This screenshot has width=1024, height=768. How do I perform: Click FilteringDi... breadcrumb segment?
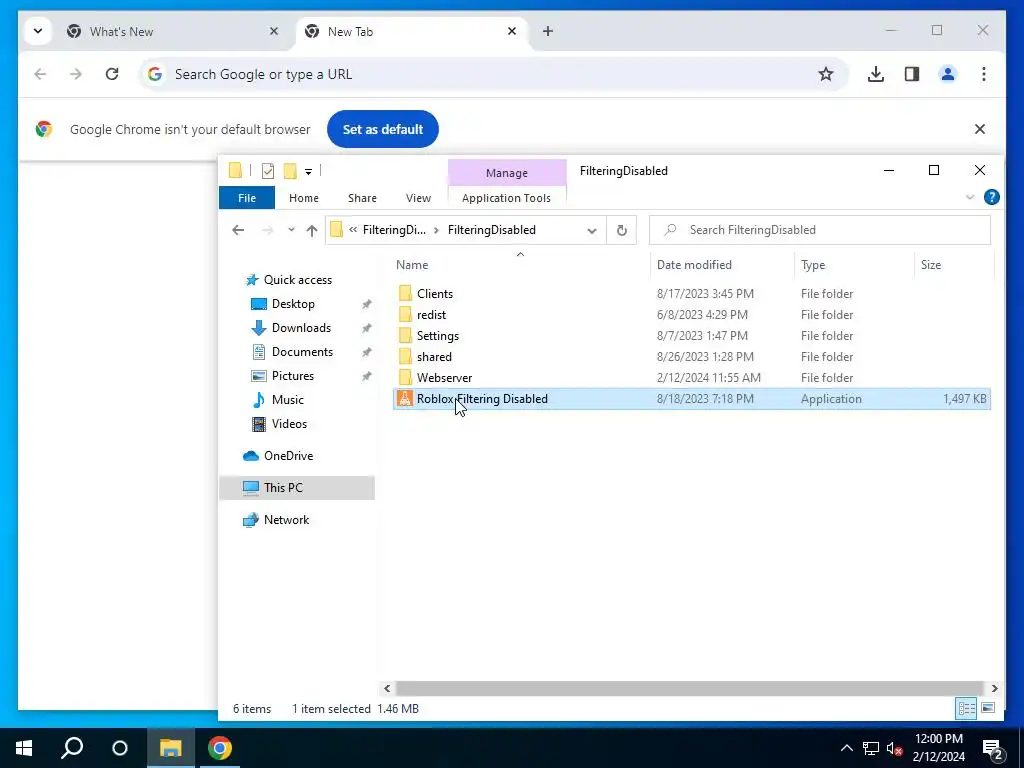(394, 230)
